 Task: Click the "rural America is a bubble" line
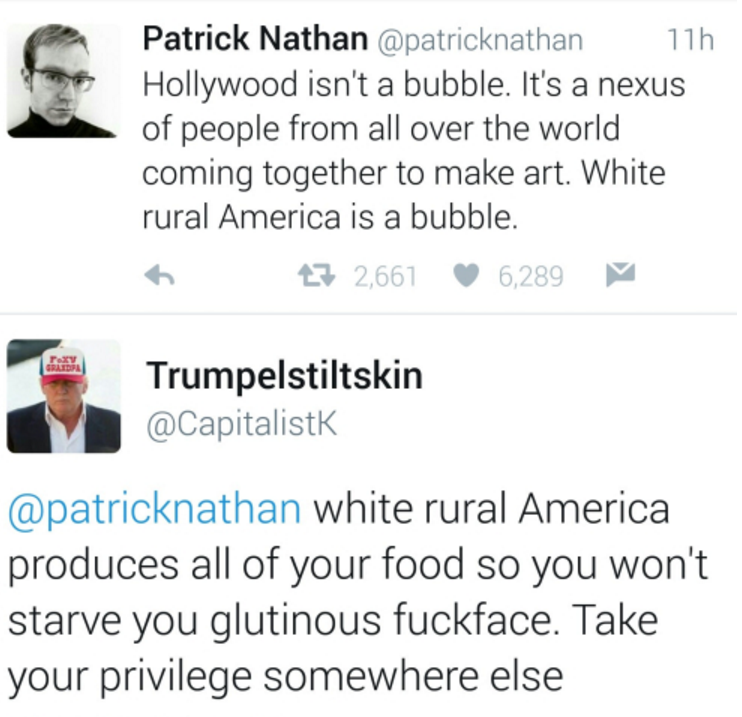[330, 217]
